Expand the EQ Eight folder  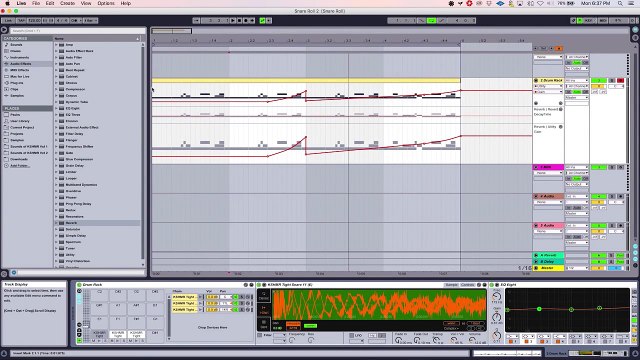coord(56,109)
